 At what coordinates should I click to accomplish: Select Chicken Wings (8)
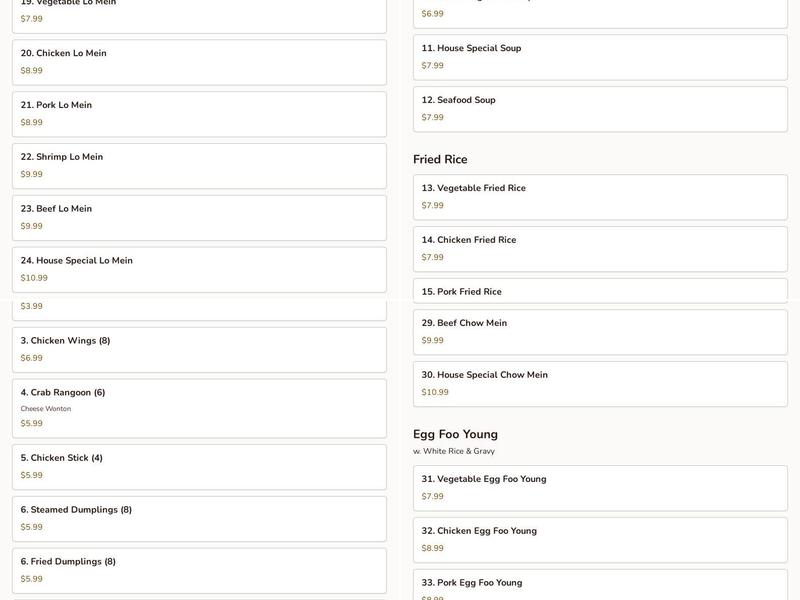(199, 349)
